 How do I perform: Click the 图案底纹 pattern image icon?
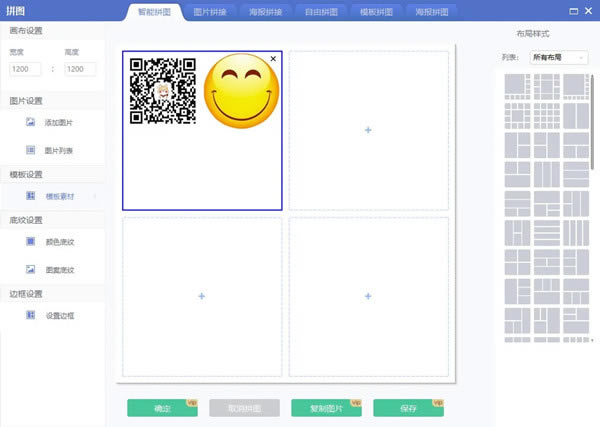coord(31,269)
